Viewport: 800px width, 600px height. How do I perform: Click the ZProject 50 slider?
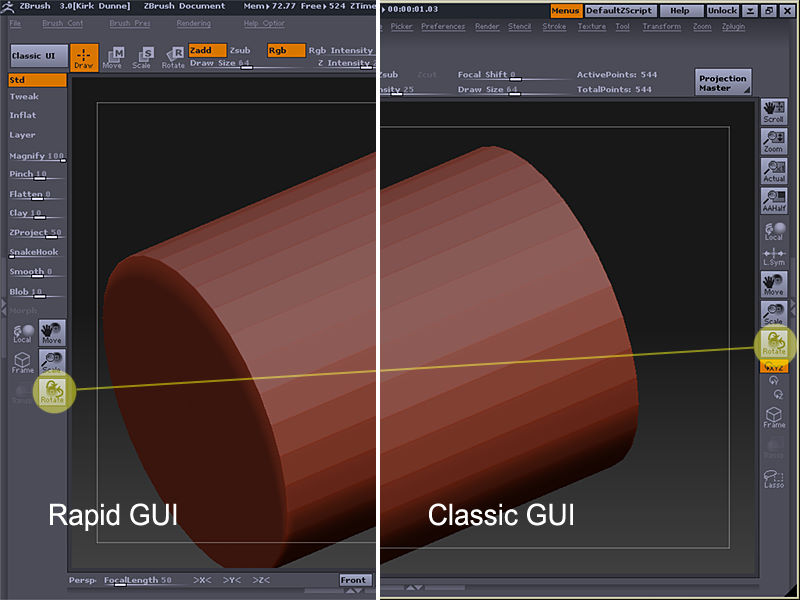click(36, 233)
